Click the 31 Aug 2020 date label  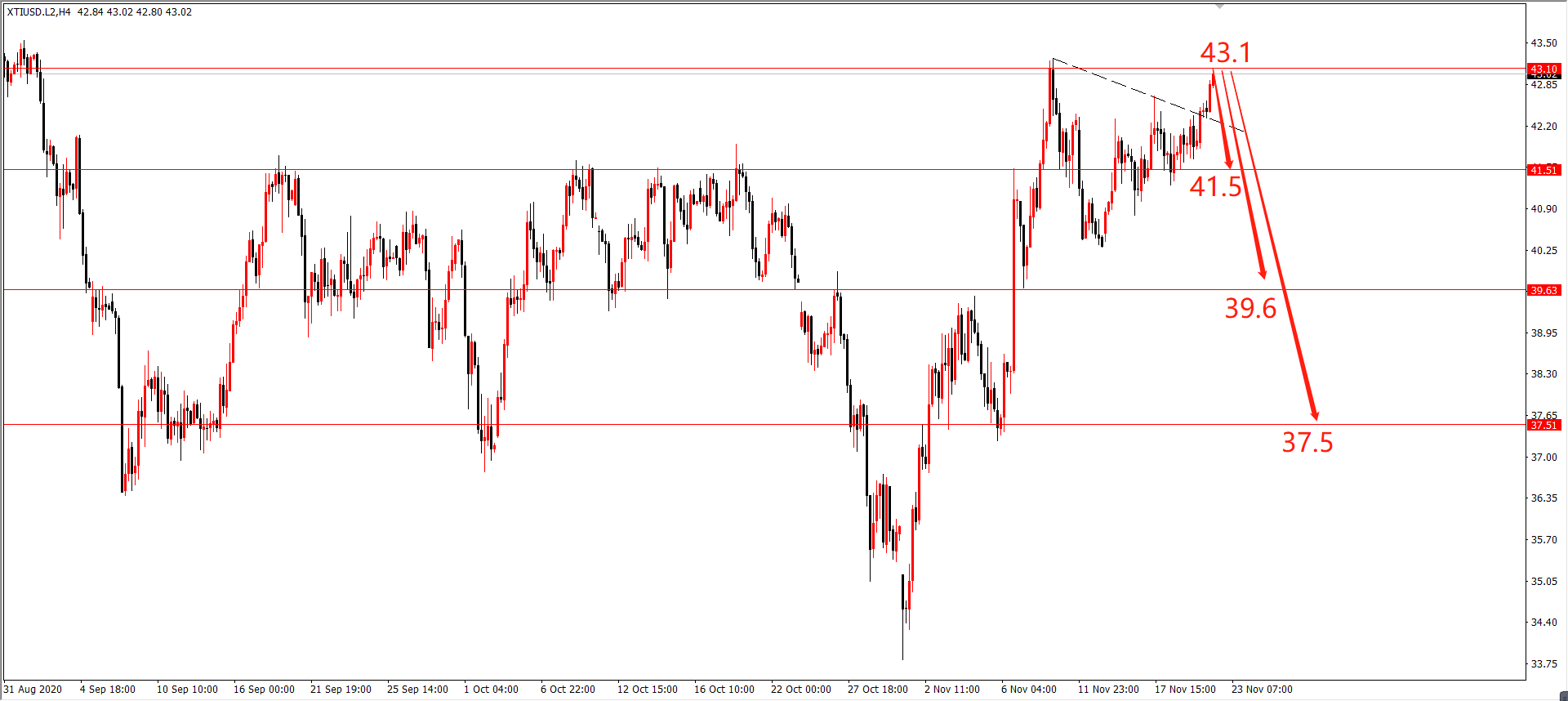(x=33, y=690)
